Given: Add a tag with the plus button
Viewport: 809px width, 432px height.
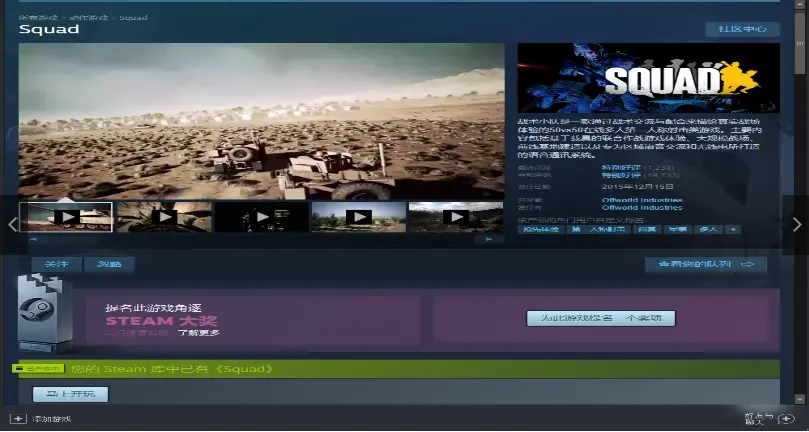Looking at the screenshot, I should click(x=733, y=229).
